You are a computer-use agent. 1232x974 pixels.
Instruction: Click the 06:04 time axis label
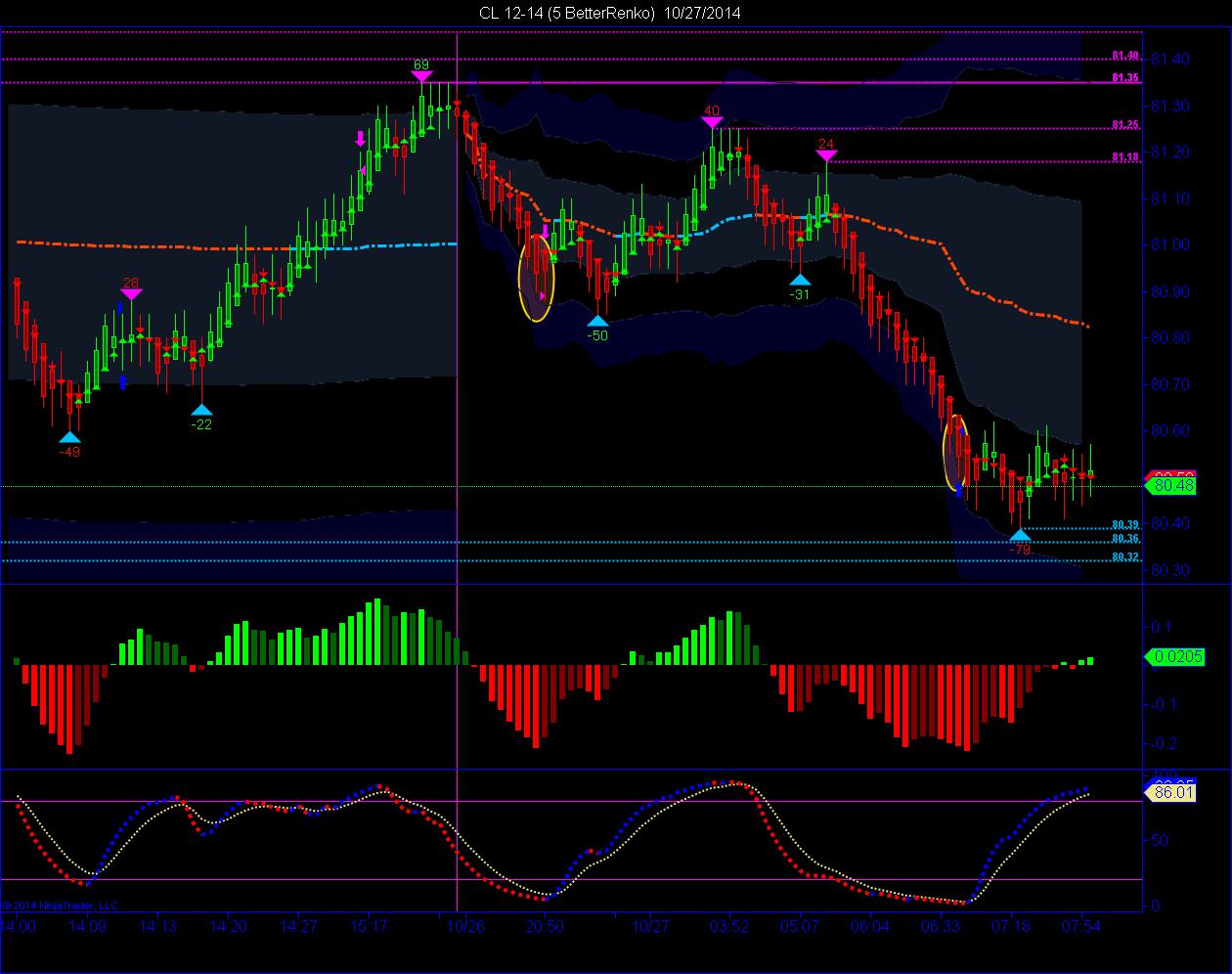point(870,925)
